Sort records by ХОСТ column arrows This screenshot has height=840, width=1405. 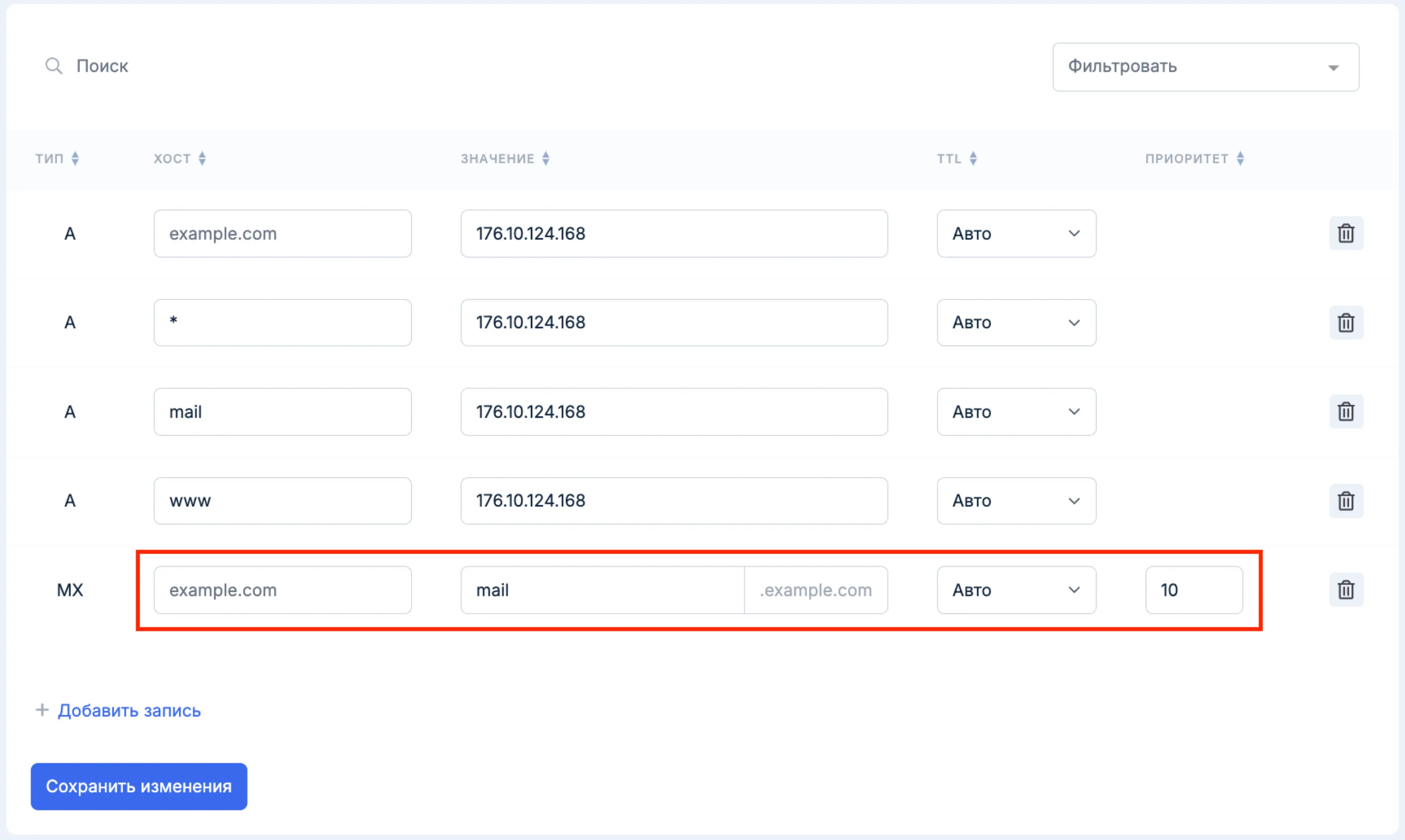tap(202, 158)
